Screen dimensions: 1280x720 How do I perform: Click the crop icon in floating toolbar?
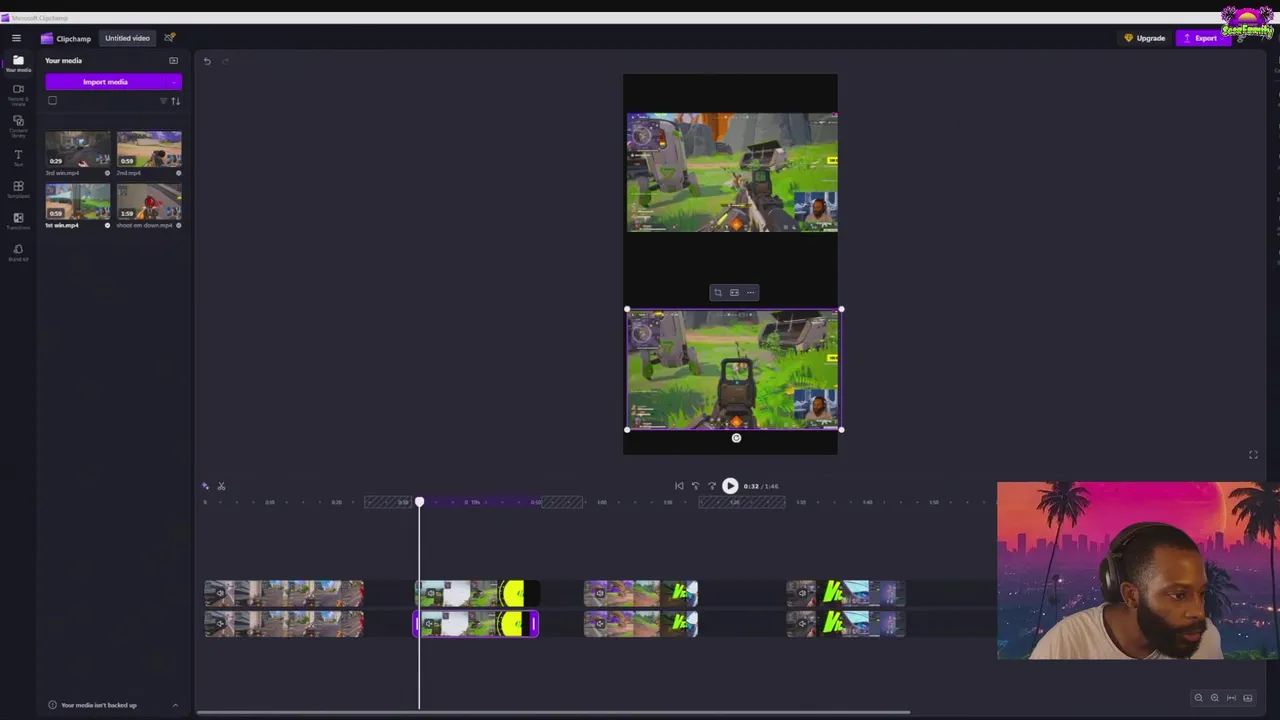[x=717, y=293]
